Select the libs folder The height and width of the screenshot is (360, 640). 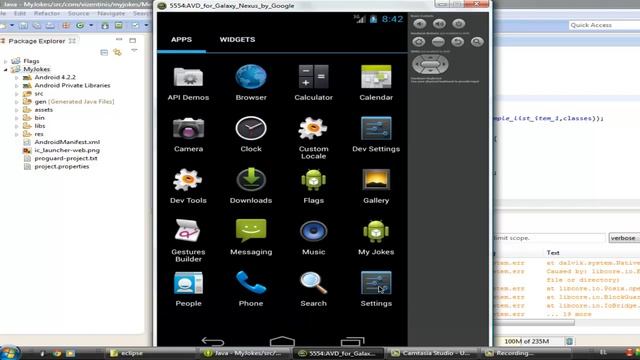pyautogui.click(x=40, y=126)
